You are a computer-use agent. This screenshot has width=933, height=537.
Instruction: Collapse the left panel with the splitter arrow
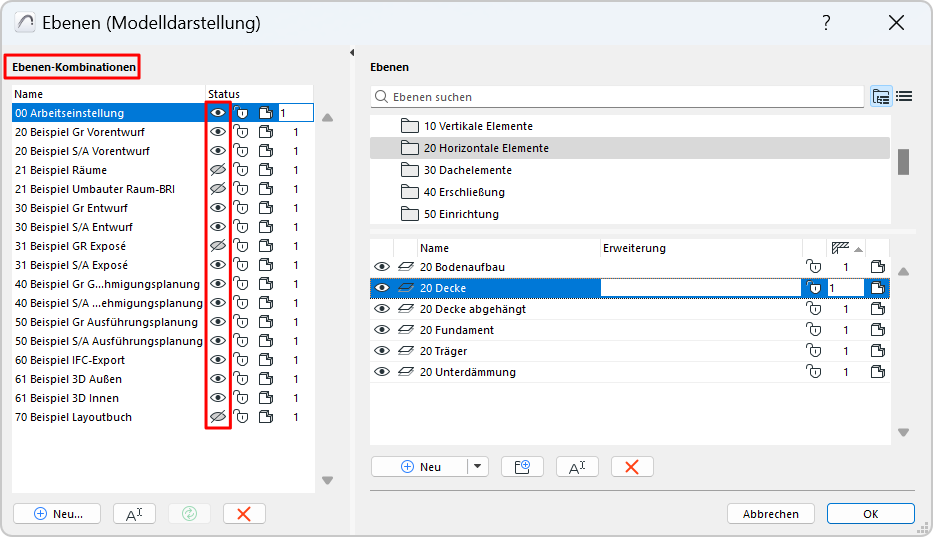352,53
